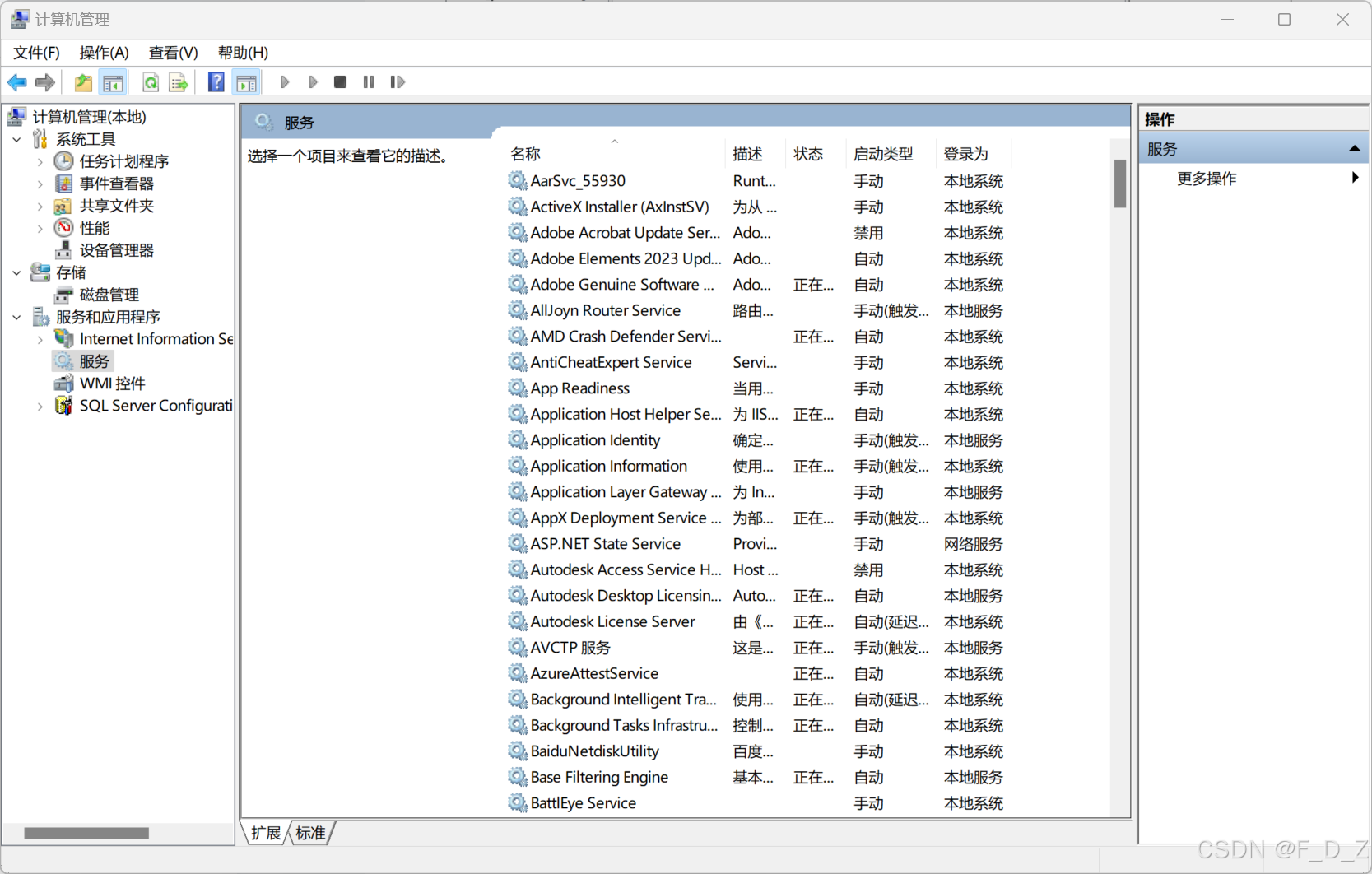
Task: Click the Export list icon
Action: click(178, 82)
